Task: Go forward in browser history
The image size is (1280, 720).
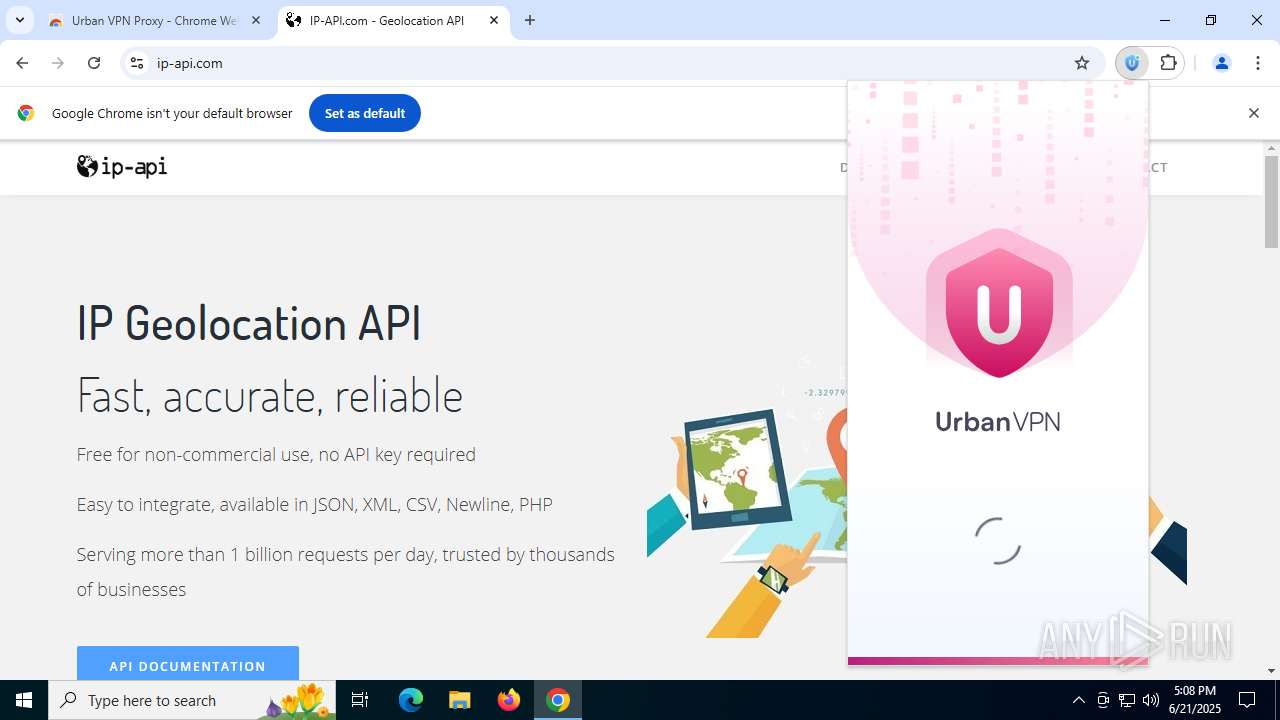Action: click(58, 63)
